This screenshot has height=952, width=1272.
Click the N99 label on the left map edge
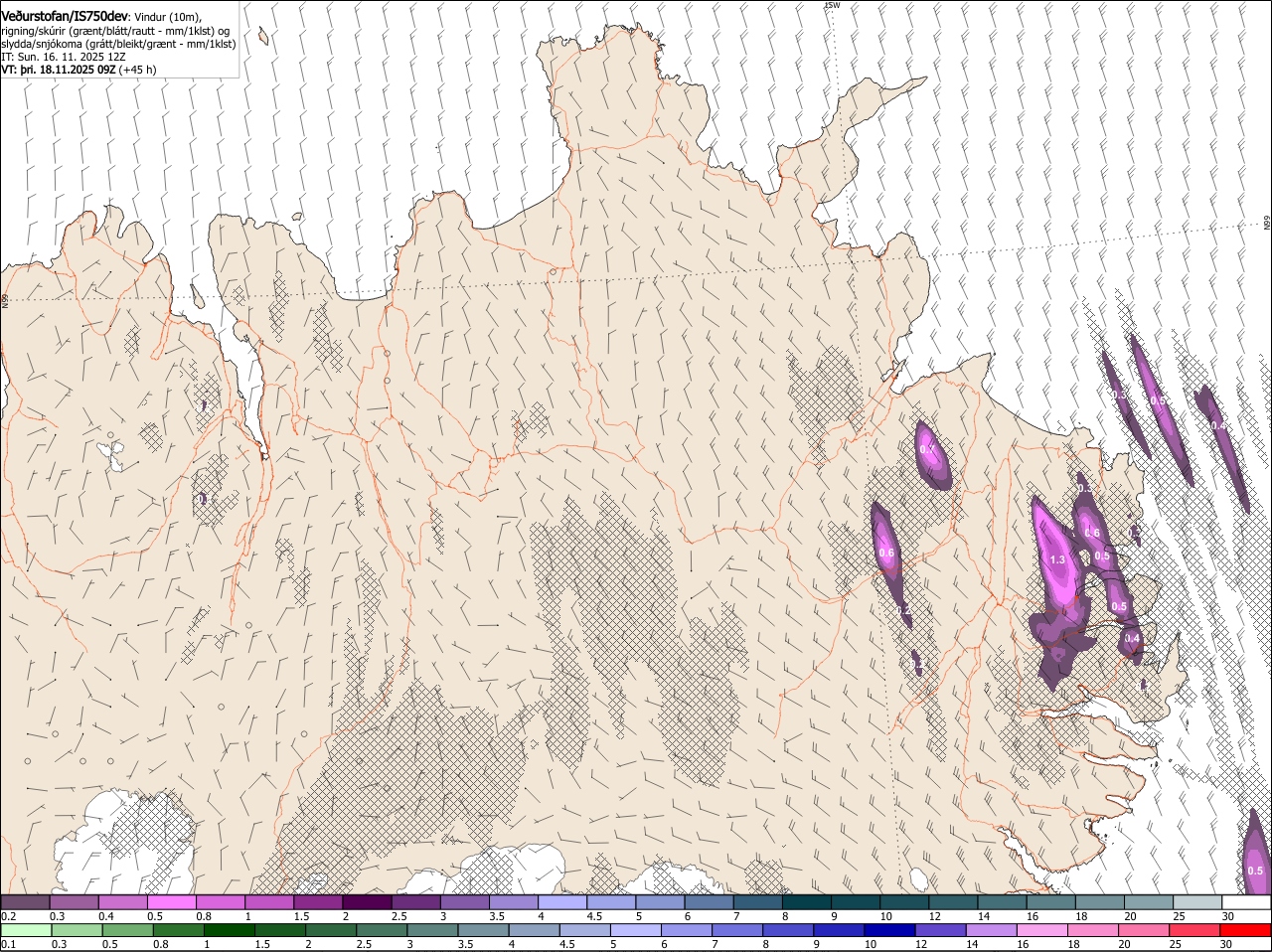[4, 300]
